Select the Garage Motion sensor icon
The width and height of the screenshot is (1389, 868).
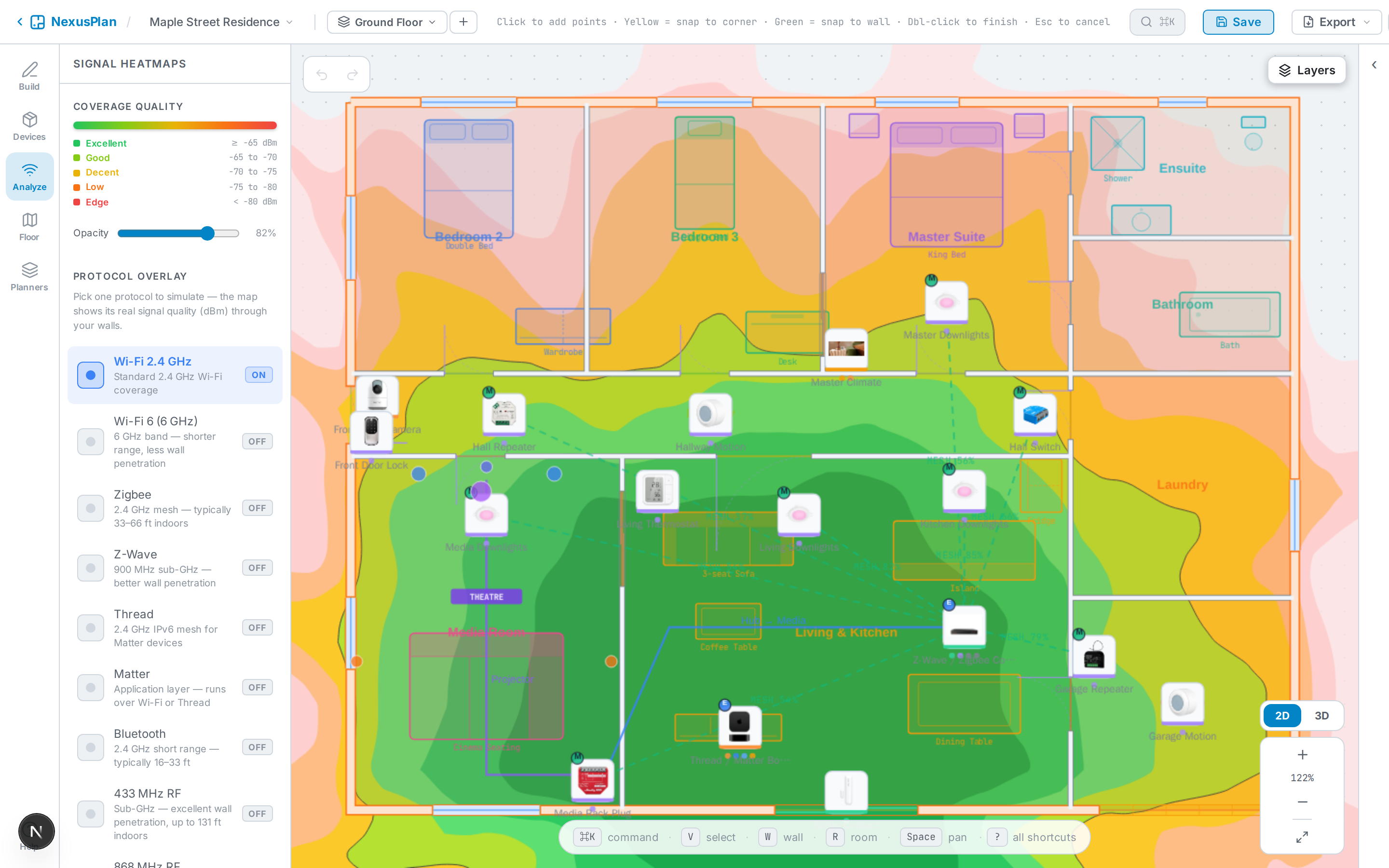1183,703
